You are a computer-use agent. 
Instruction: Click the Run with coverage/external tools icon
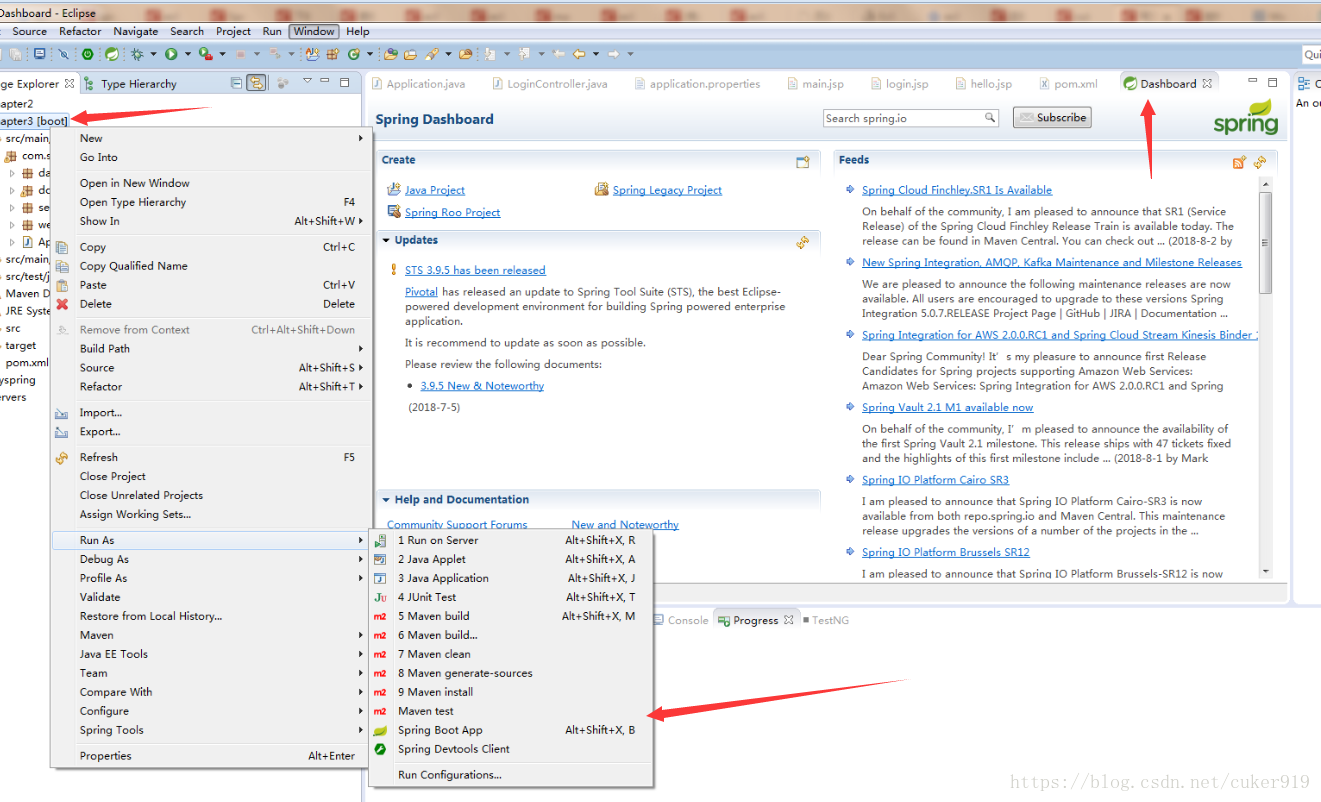click(x=205, y=54)
